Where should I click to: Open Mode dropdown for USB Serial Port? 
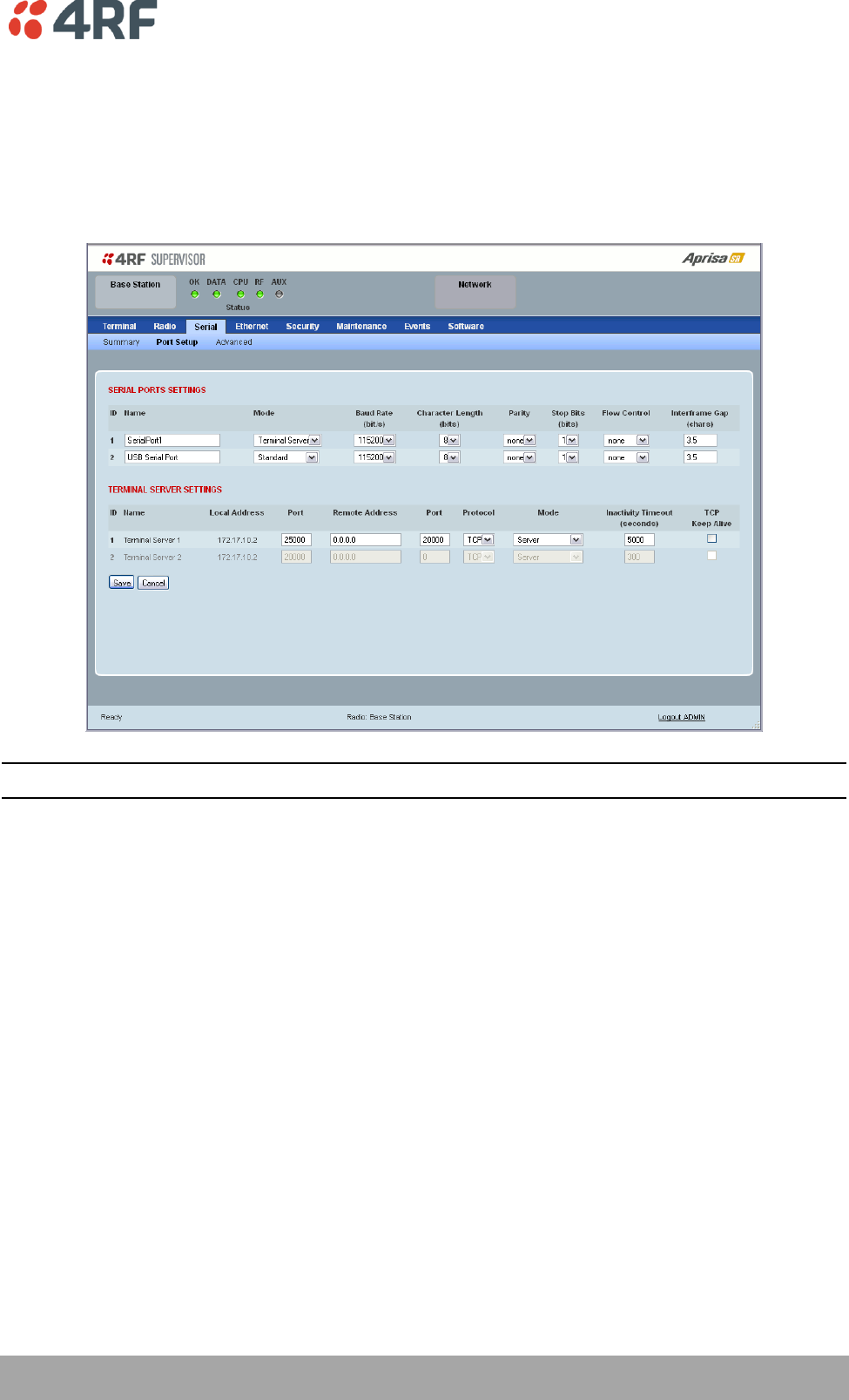click(x=286, y=457)
